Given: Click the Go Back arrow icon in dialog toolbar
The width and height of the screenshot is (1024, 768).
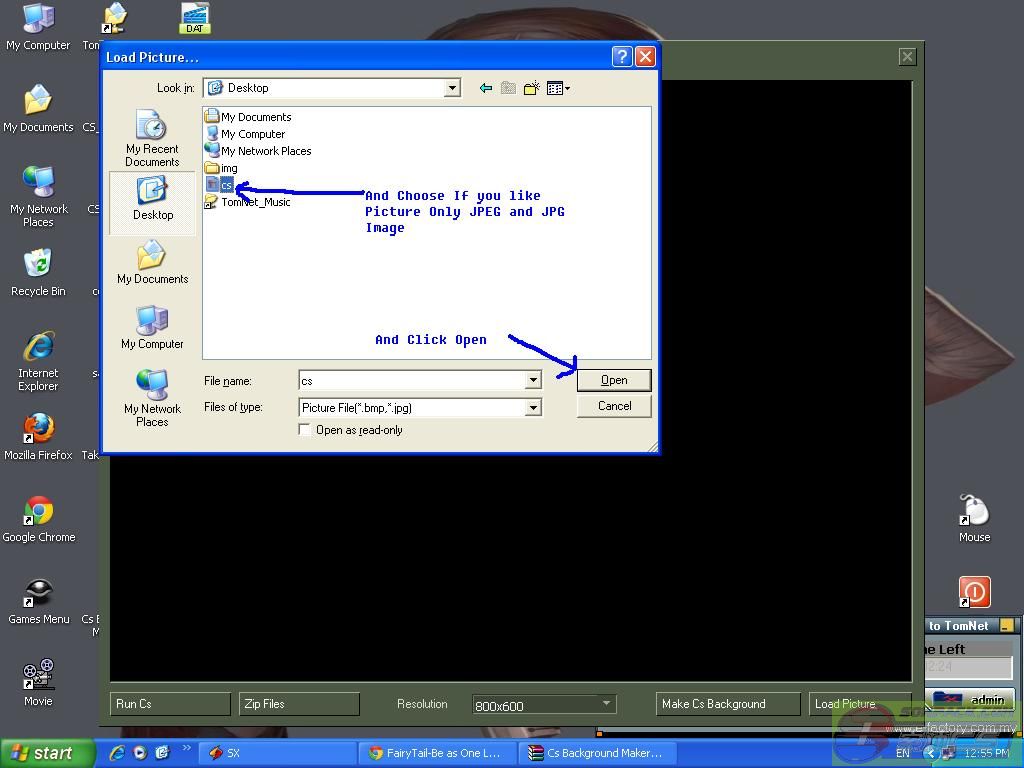Looking at the screenshot, I should (486, 88).
